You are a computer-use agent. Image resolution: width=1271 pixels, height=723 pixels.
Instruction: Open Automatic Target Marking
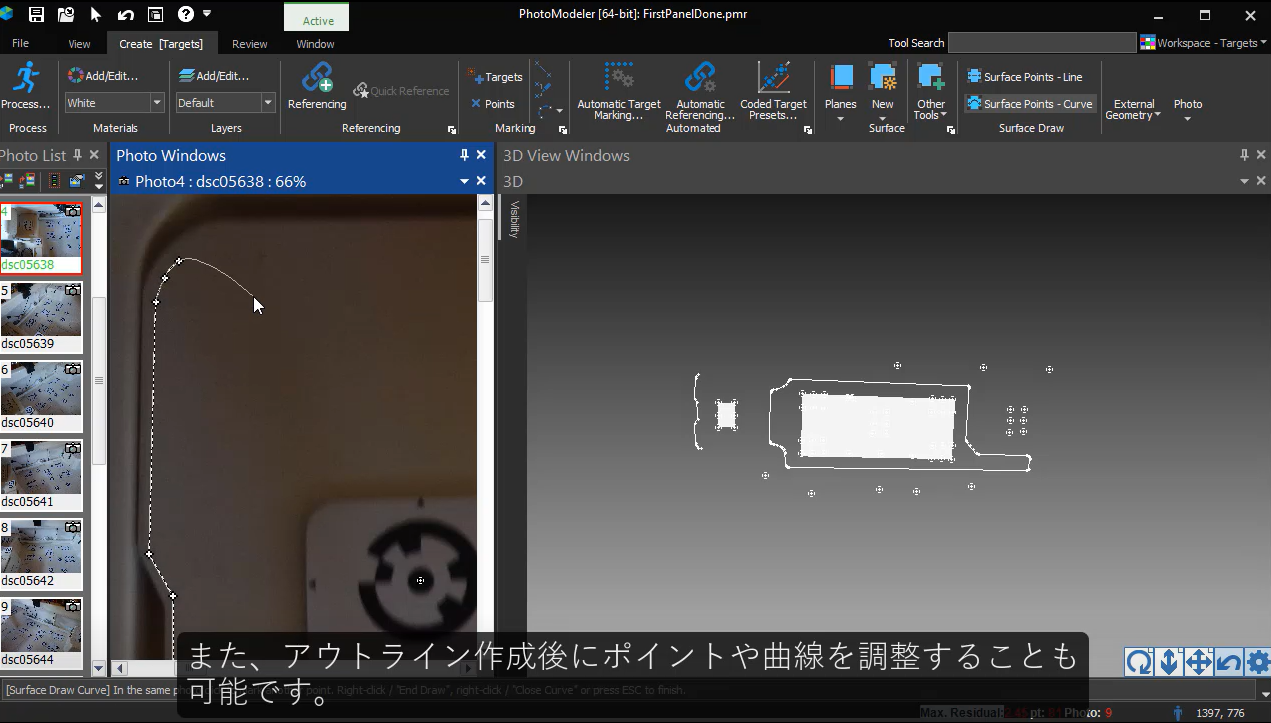pyautogui.click(x=619, y=91)
